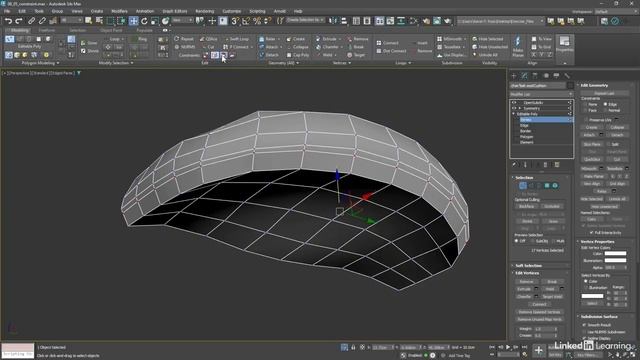Screen dimensions: 640x360
Task: Activate the Select and Link tool
Action: pos(31,21)
